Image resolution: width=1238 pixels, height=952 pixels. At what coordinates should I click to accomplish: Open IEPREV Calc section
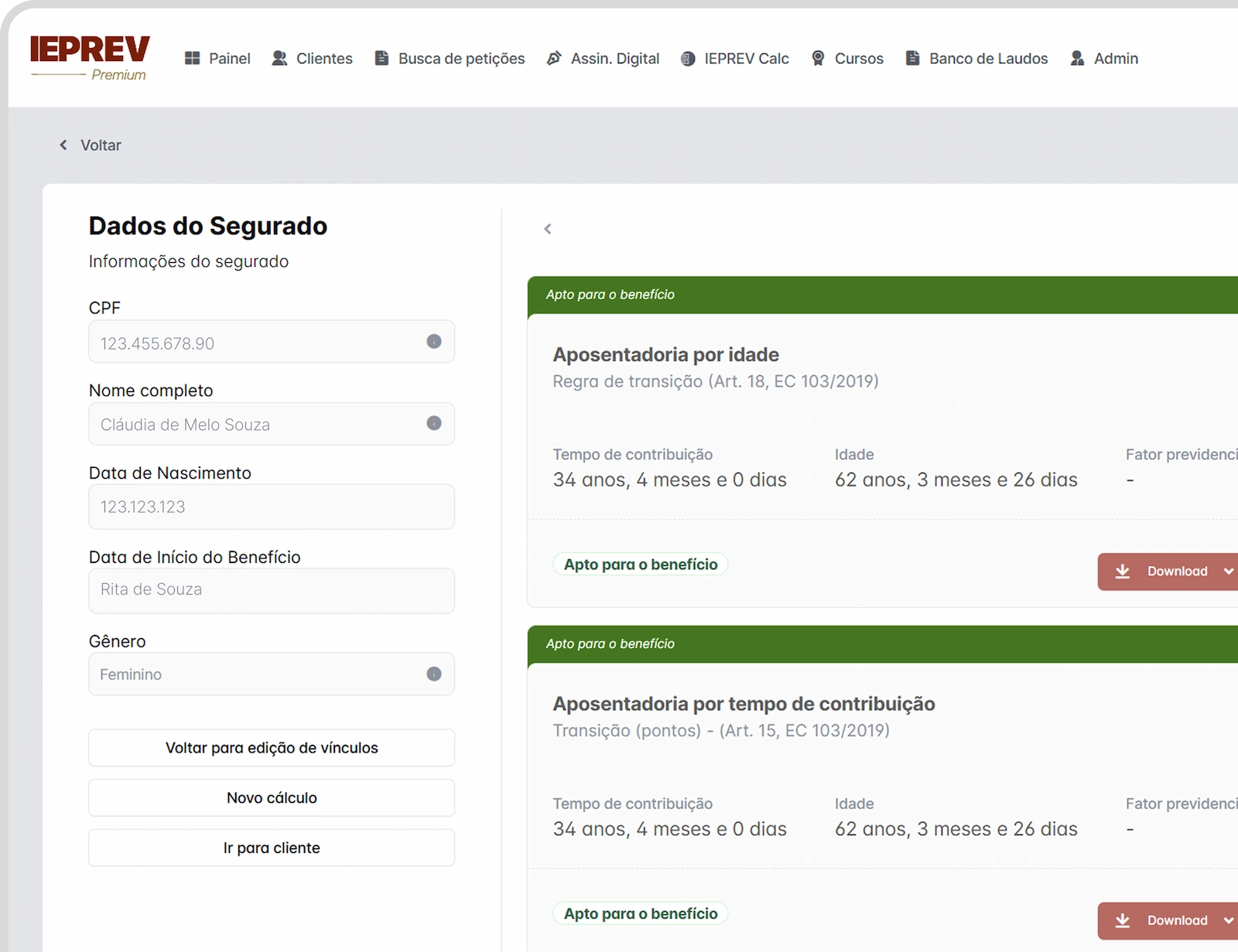pos(734,58)
